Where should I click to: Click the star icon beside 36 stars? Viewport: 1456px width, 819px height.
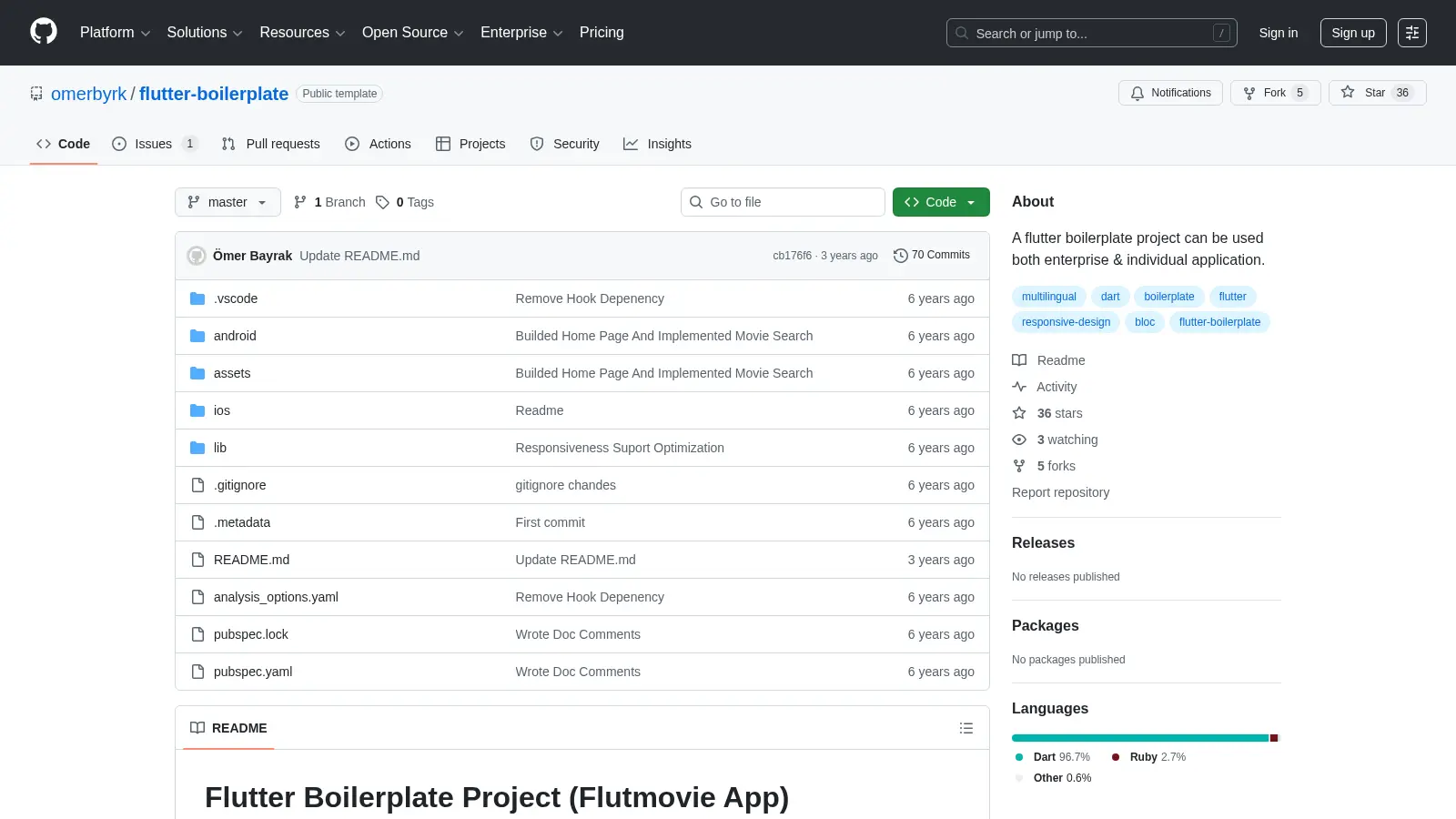click(x=1019, y=413)
